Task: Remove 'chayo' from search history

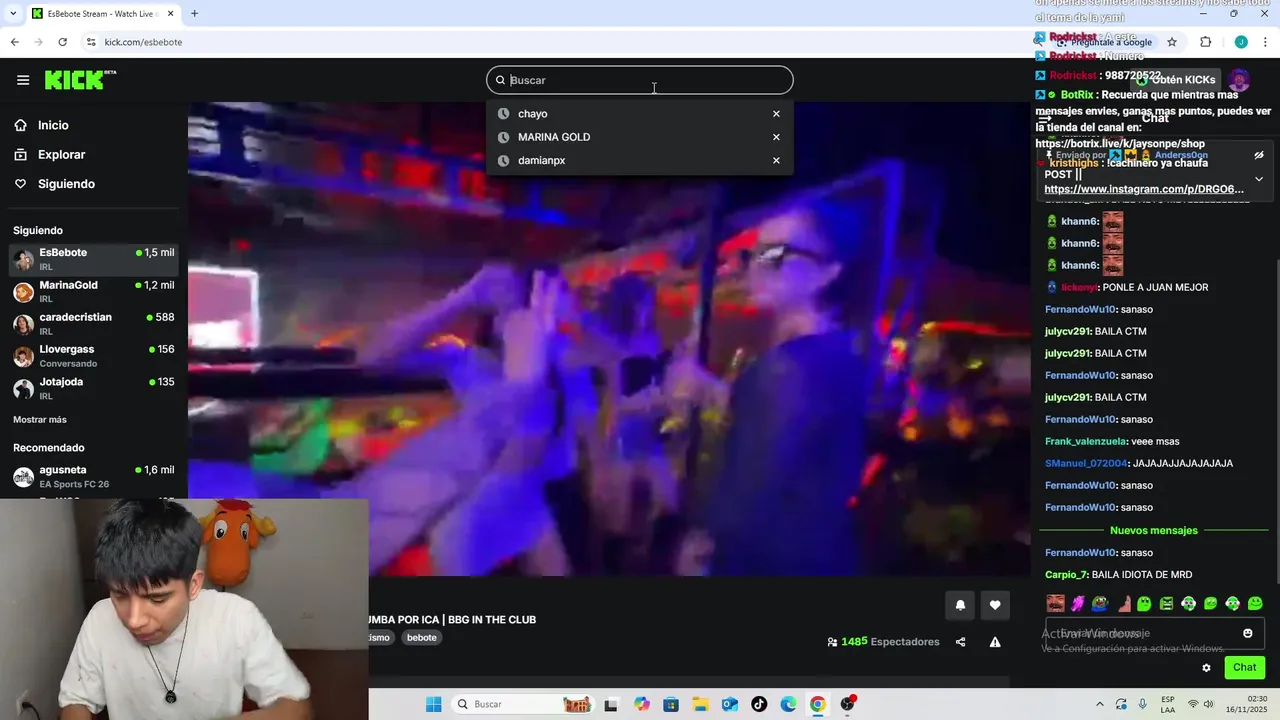Action: point(776,114)
